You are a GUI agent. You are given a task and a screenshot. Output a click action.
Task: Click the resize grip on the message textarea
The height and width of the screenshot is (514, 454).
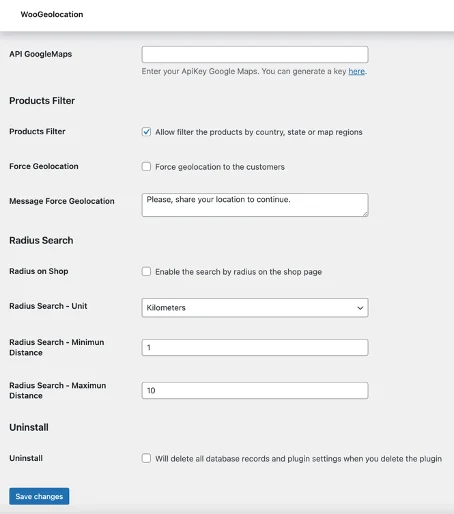click(x=365, y=214)
